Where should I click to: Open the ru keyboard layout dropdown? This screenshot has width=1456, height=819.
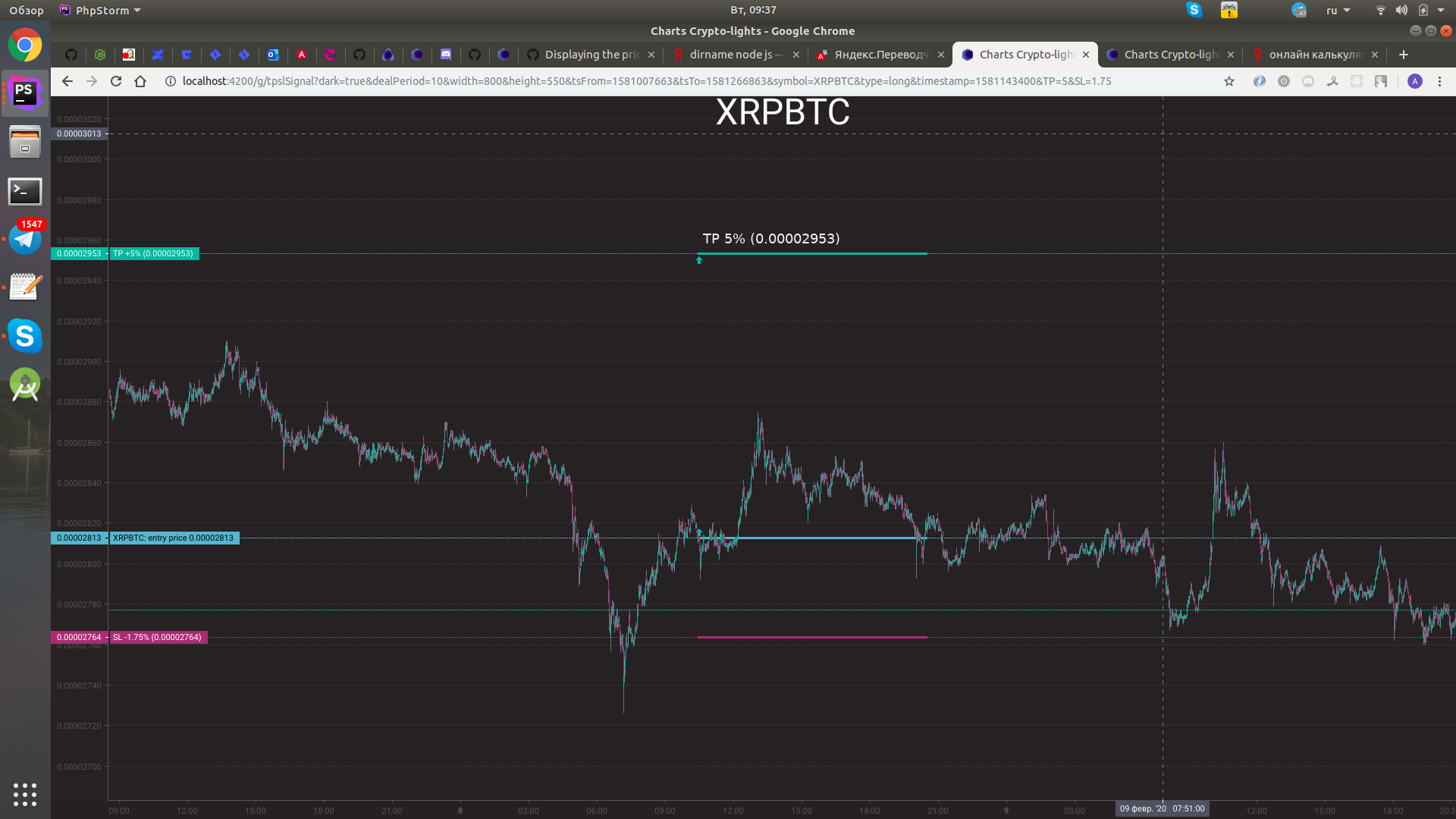pos(1338,11)
